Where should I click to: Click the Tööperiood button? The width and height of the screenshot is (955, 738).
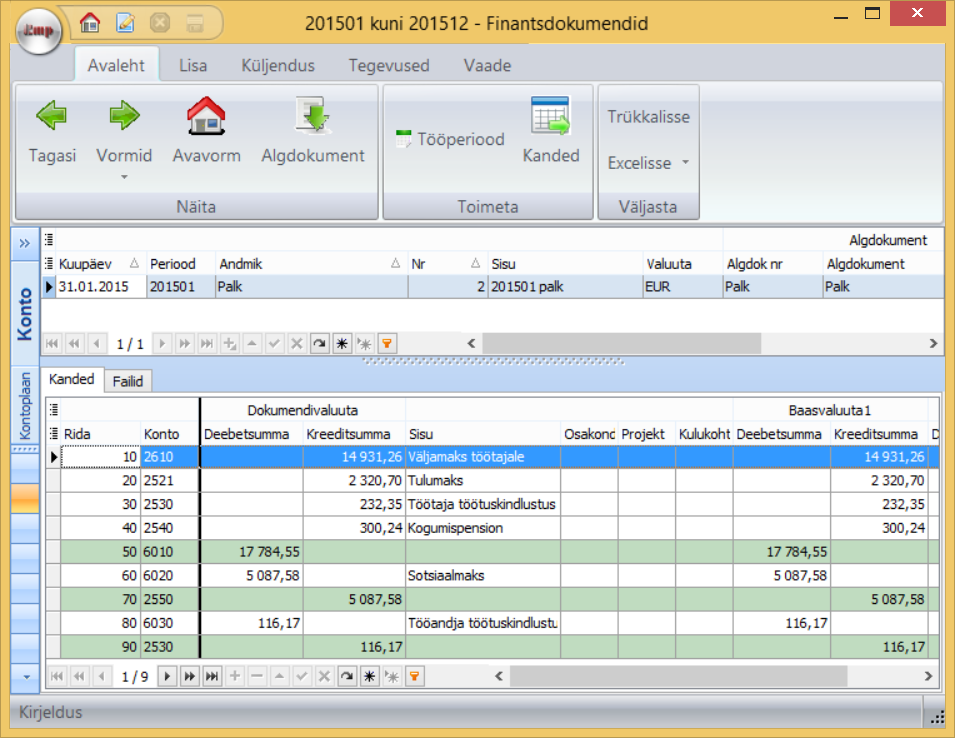point(450,139)
